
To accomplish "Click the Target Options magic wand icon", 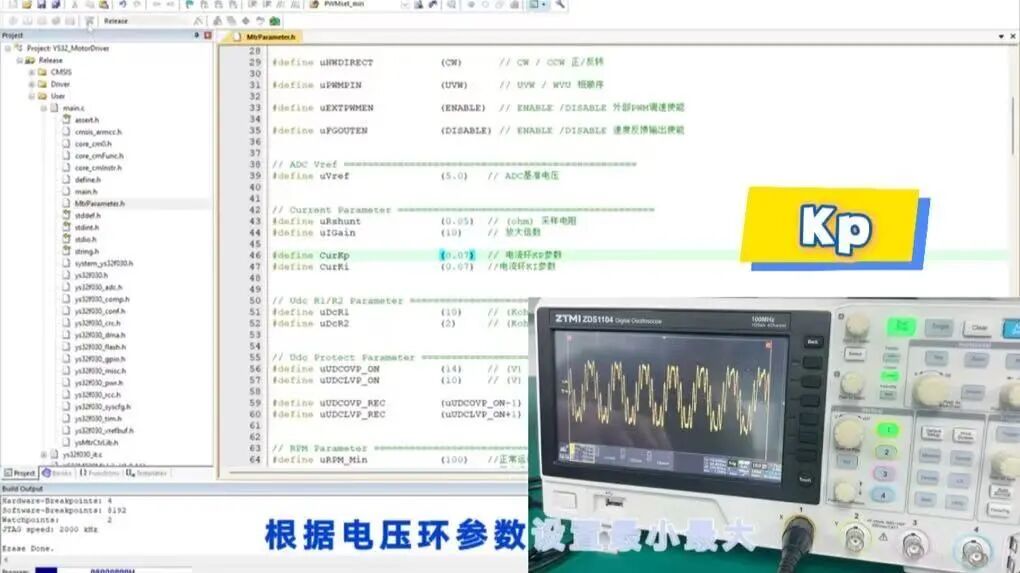I will click(198, 21).
